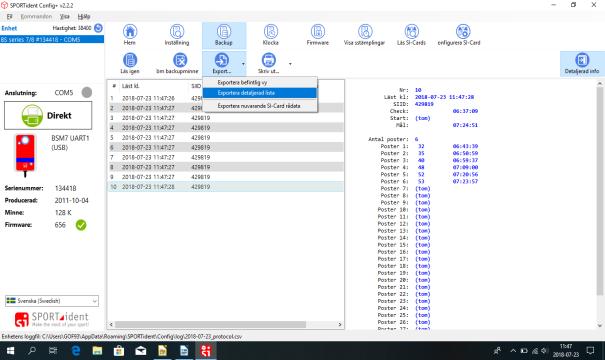Click the refresh icon beside Hastighet 38400
Screen dimensions: 605x360
pyautogui.click(x=98, y=28)
